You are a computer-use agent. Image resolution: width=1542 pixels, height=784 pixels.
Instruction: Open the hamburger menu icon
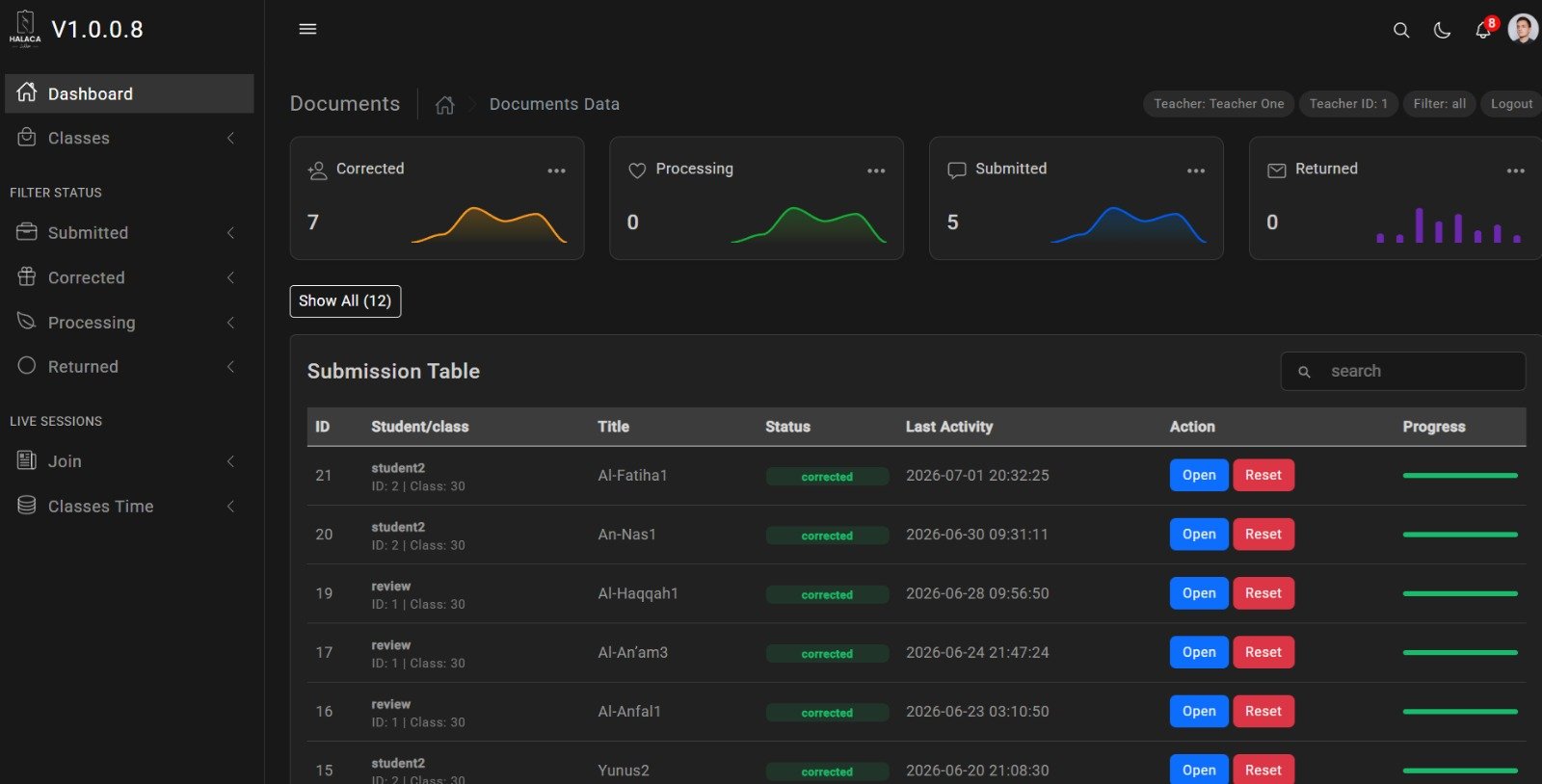point(307,29)
